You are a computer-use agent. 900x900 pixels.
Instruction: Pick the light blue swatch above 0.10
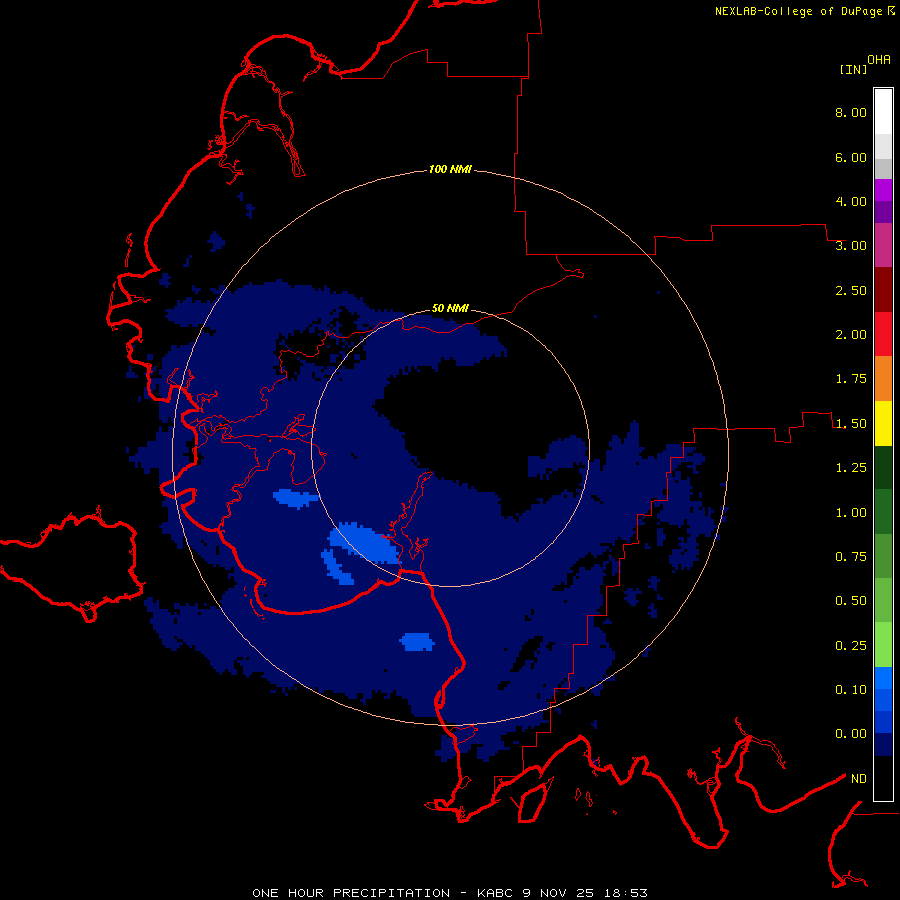[883, 678]
